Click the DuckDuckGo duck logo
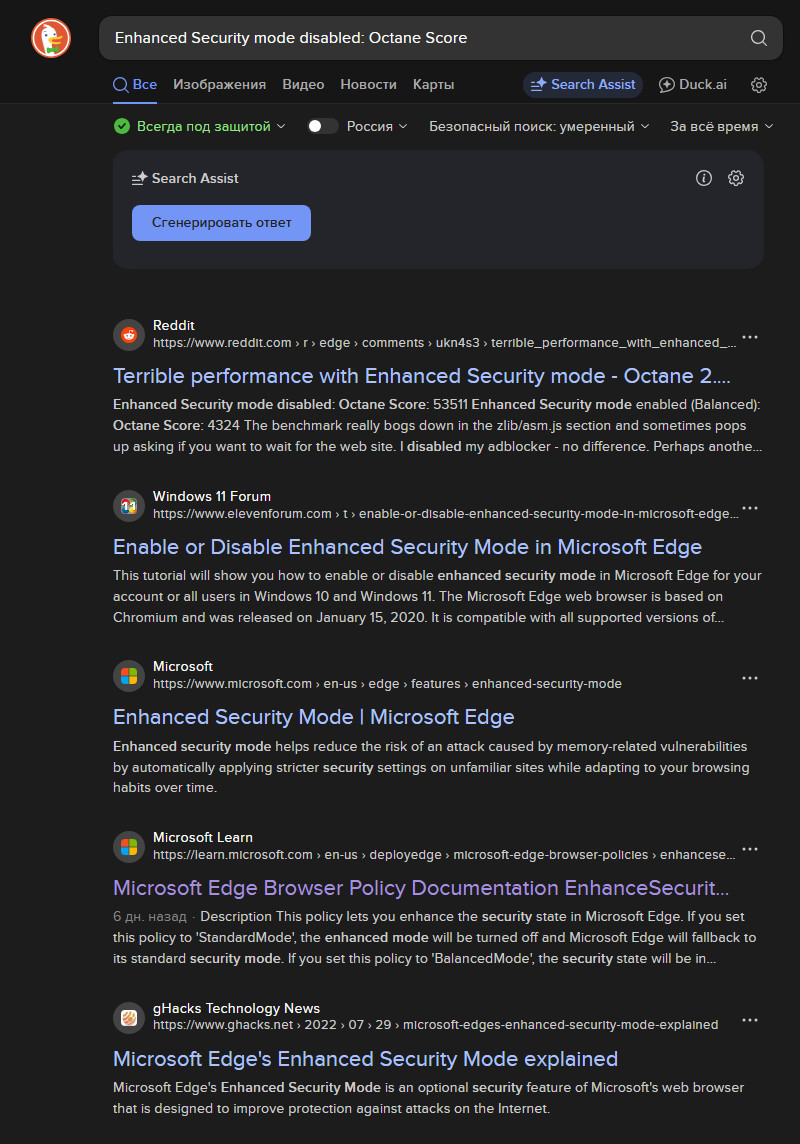Screen dimensions: 800x1144 [51, 38]
